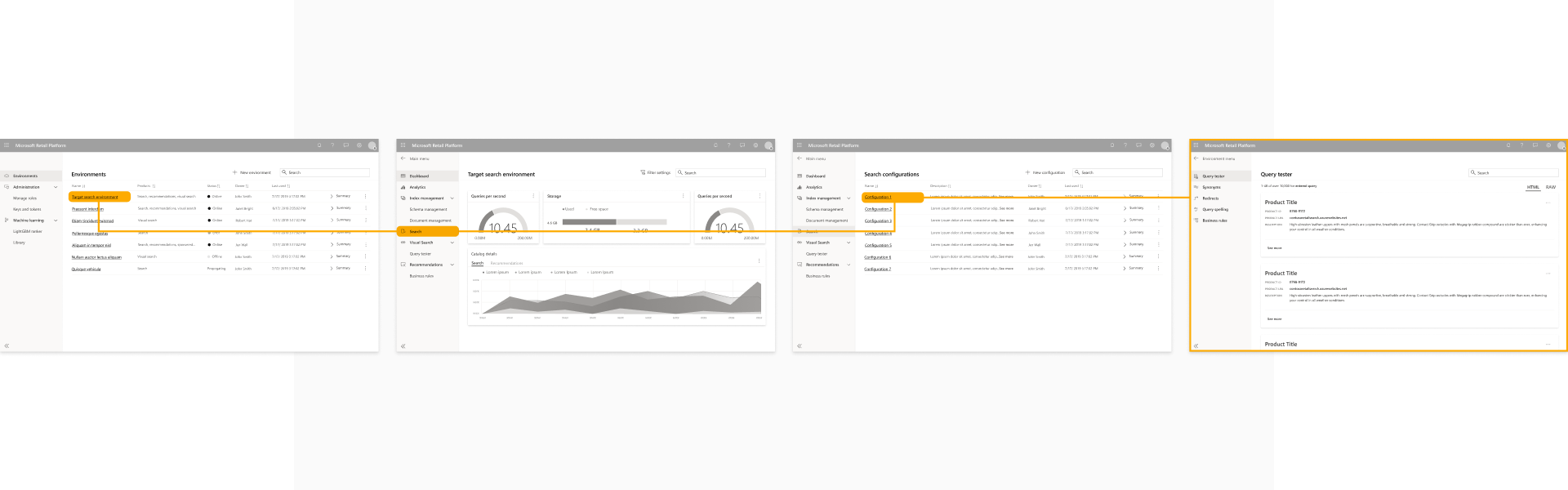
Task: Collapse Visual Search group on the dashboard sidebar
Action: [x=452, y=243]
